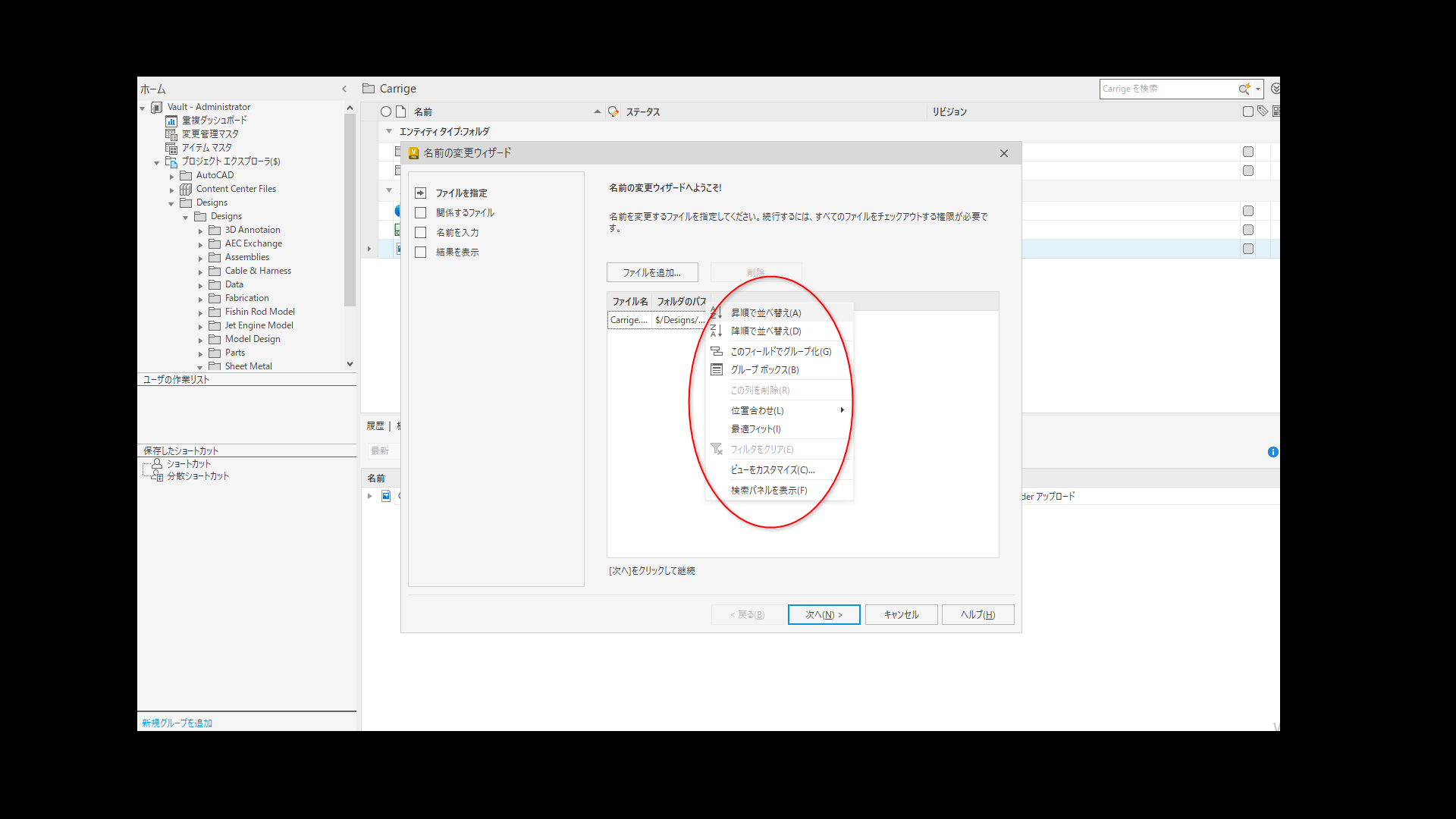The height and width of the screenshot is (819, 1456).
Task: Collapse the プロジェクト エクスプローラ($) tree node
Action: (157, 162)
